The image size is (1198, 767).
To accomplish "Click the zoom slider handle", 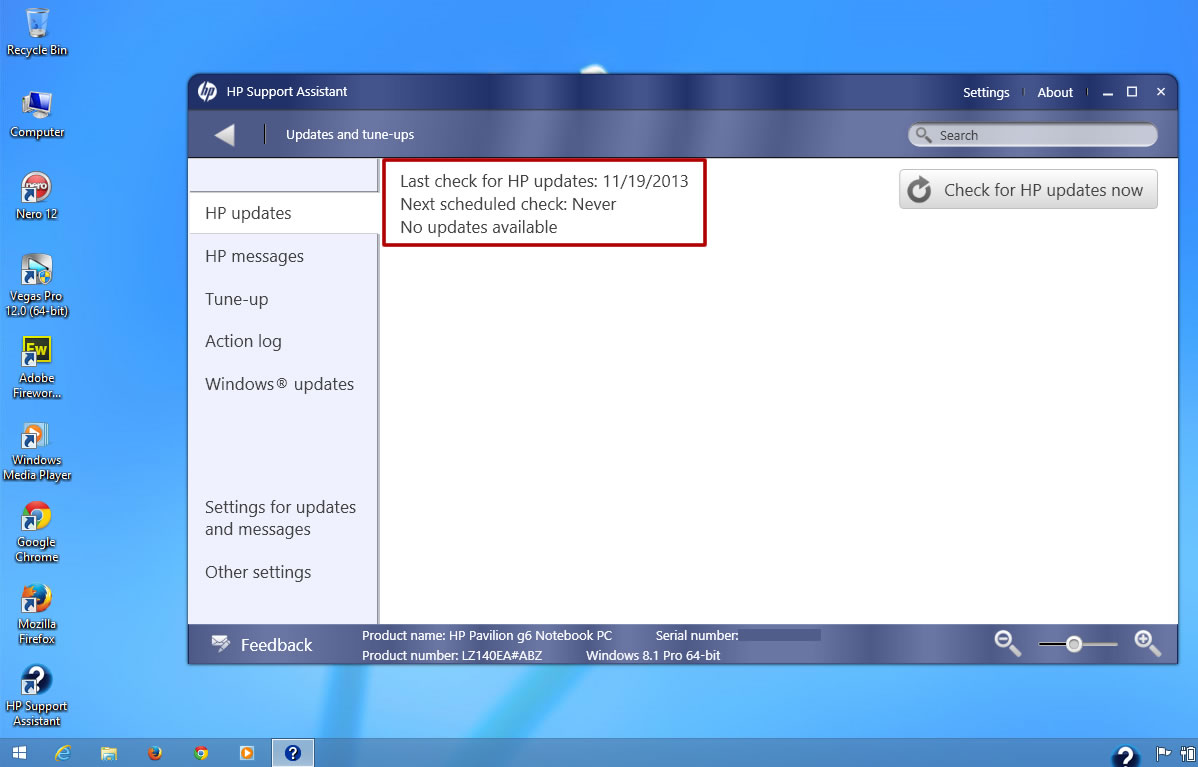I will tap(1073, 644).
